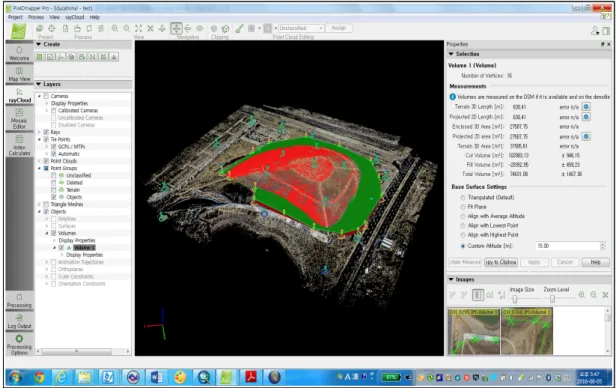Open the rayCloud menu
616x388 pixels.
tap(75, 17)
